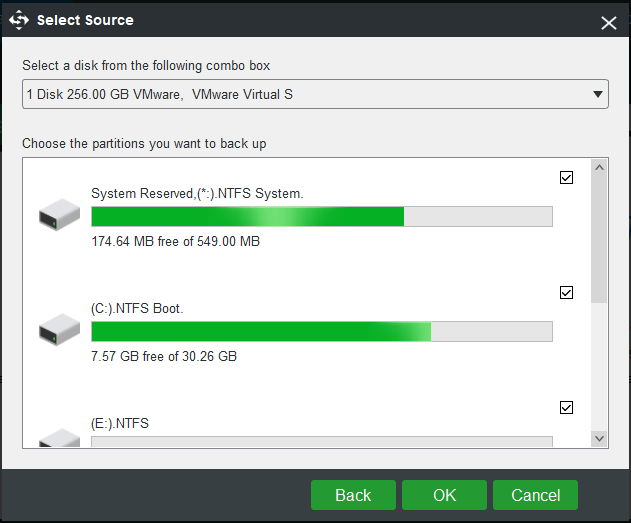Click 'Select a disk from the following combo box'

pyautogui.click(x=146, y=66)
